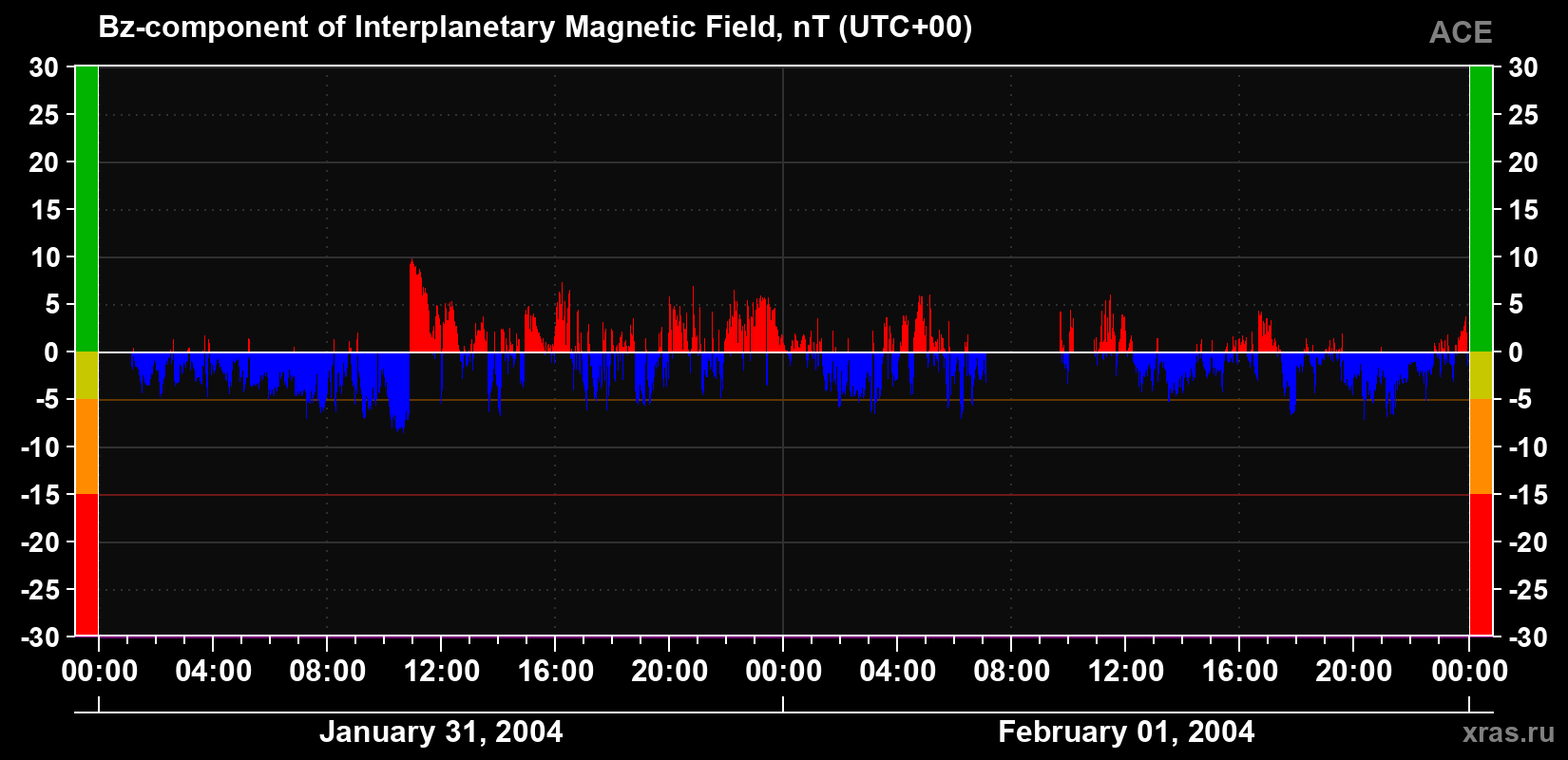Click the 25 label on the right axis
The width and height of the screenshot is (1568, 760).
1523,115
